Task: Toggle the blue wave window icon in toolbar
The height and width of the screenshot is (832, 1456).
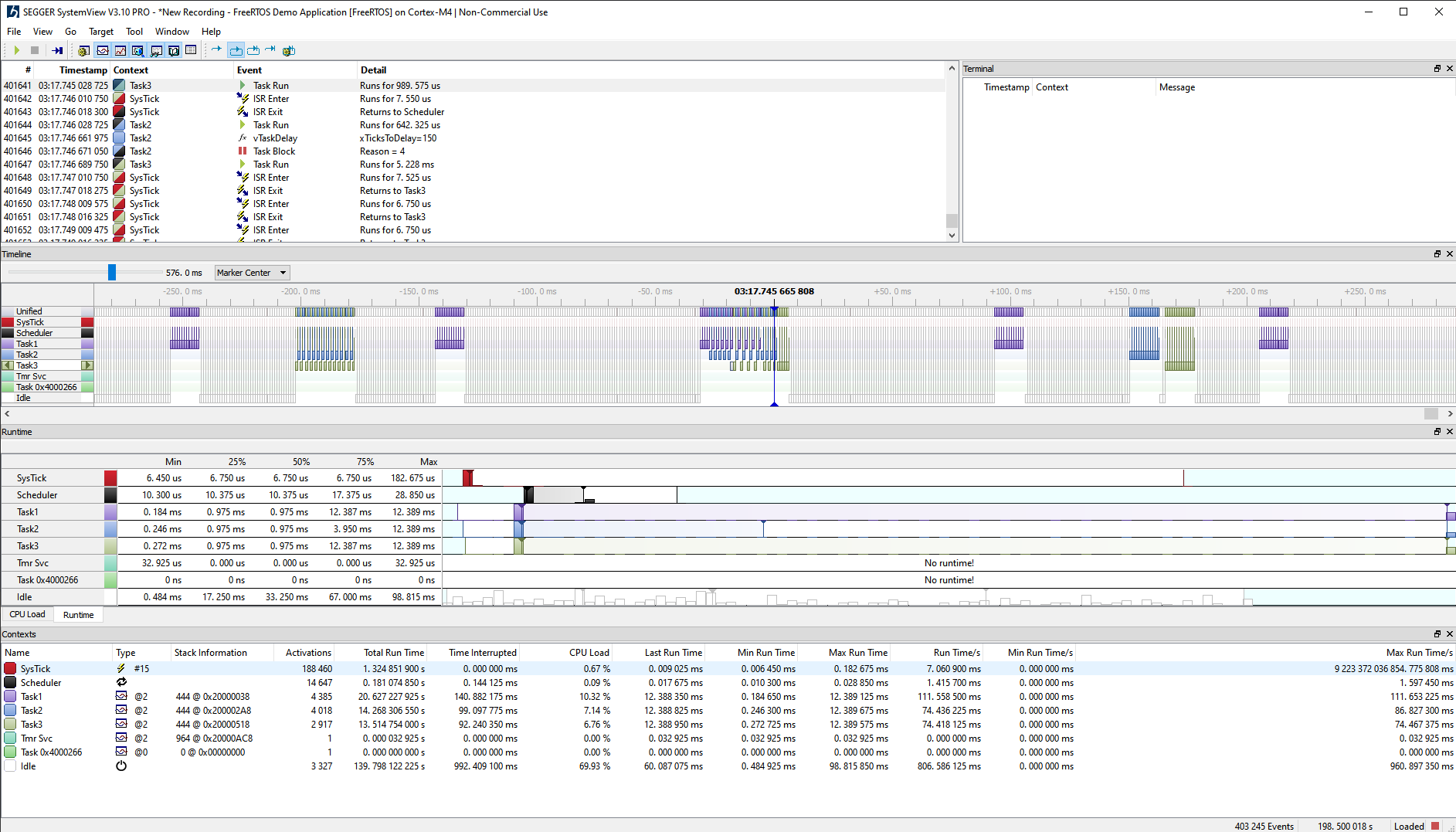Action: (x=103, y=50)
